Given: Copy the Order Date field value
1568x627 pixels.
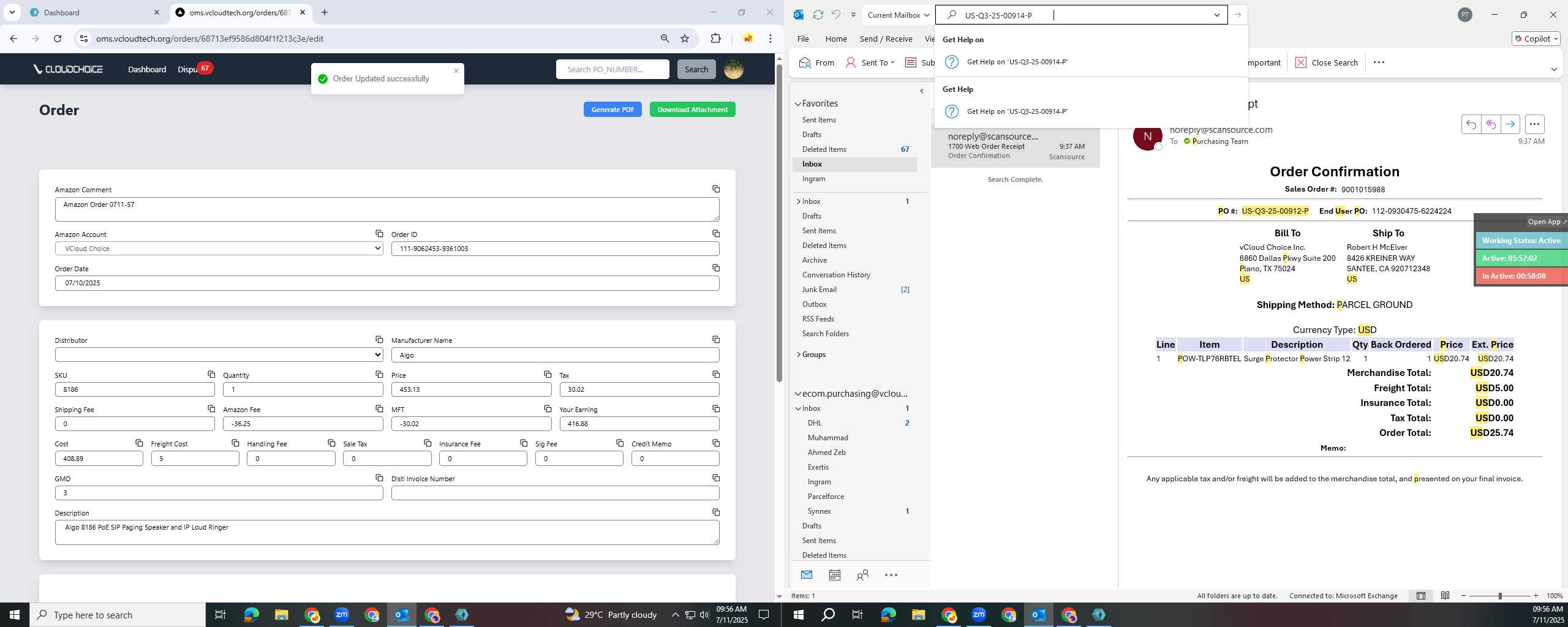Looking at the screenshot, I should pyautogui.click(x=715, y=268).
